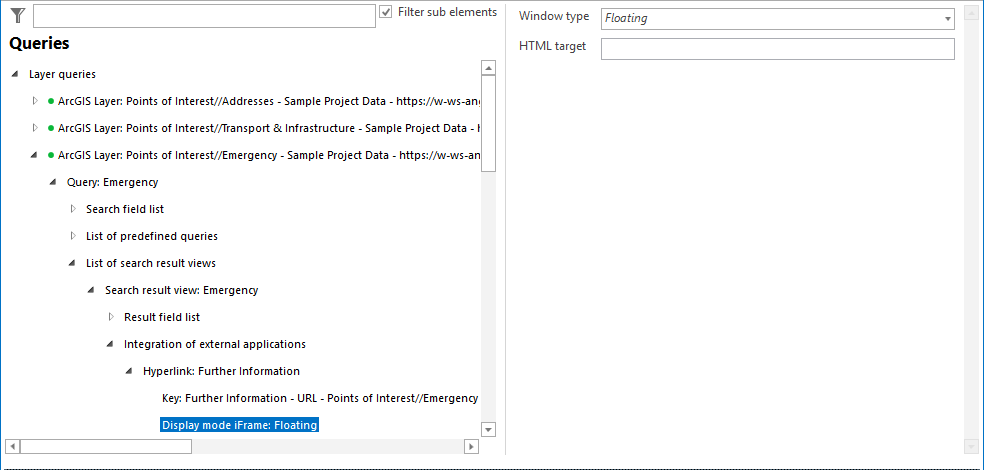Select the Addresses ArcGIS layer row
This screenshot has width=984, height=470.
pos(269,100)
